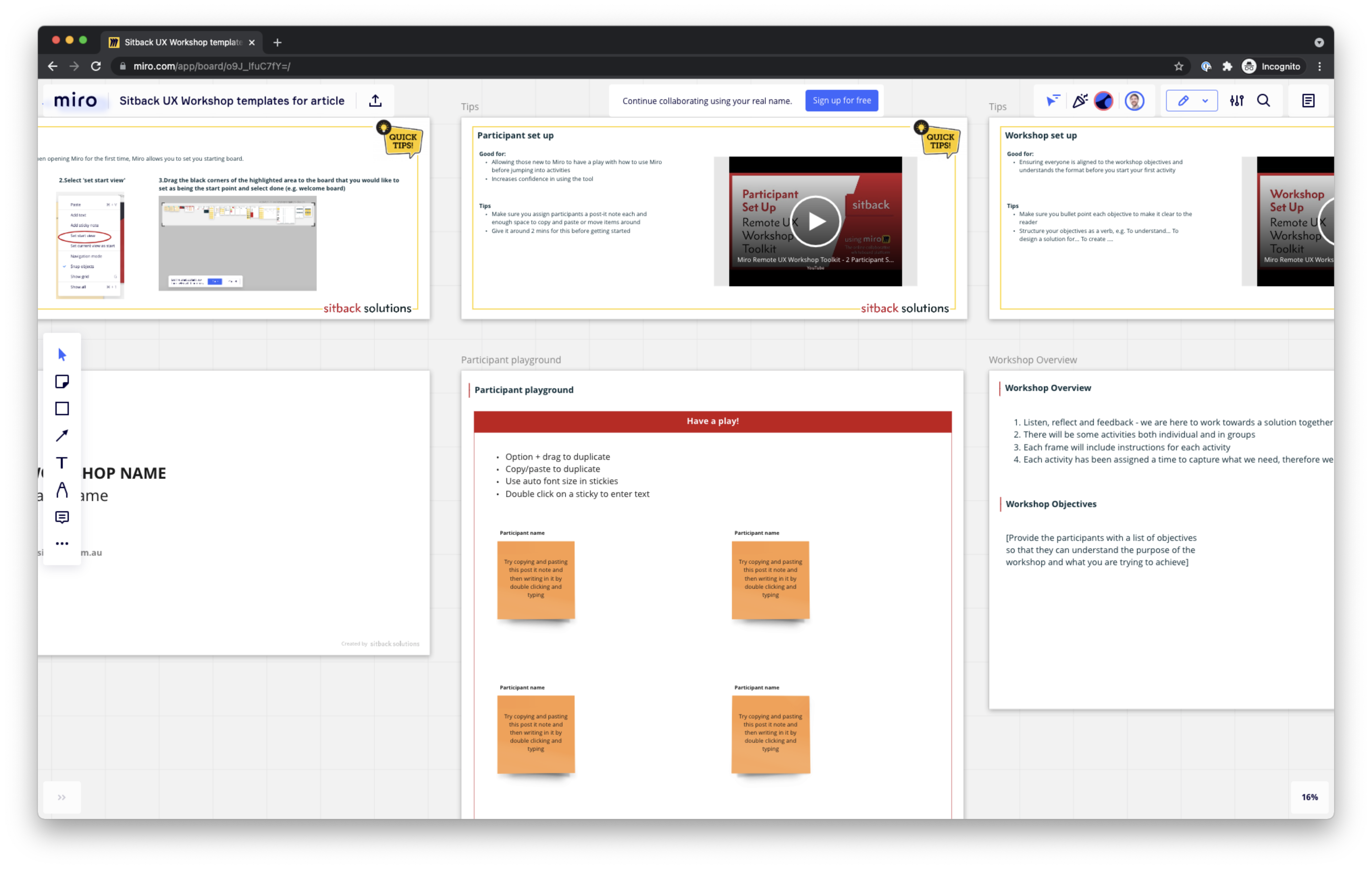Select the sticky note tool

62,381
